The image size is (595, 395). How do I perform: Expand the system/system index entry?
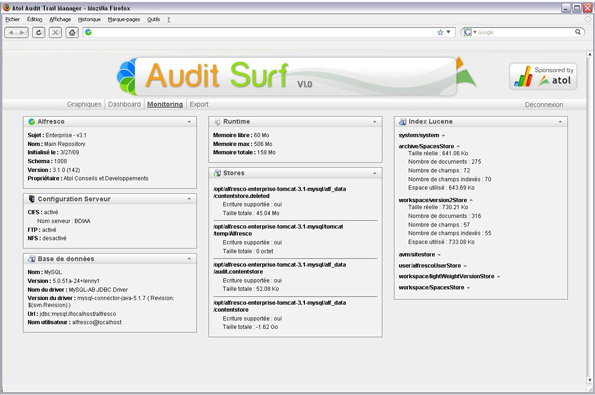click(443, 135)
